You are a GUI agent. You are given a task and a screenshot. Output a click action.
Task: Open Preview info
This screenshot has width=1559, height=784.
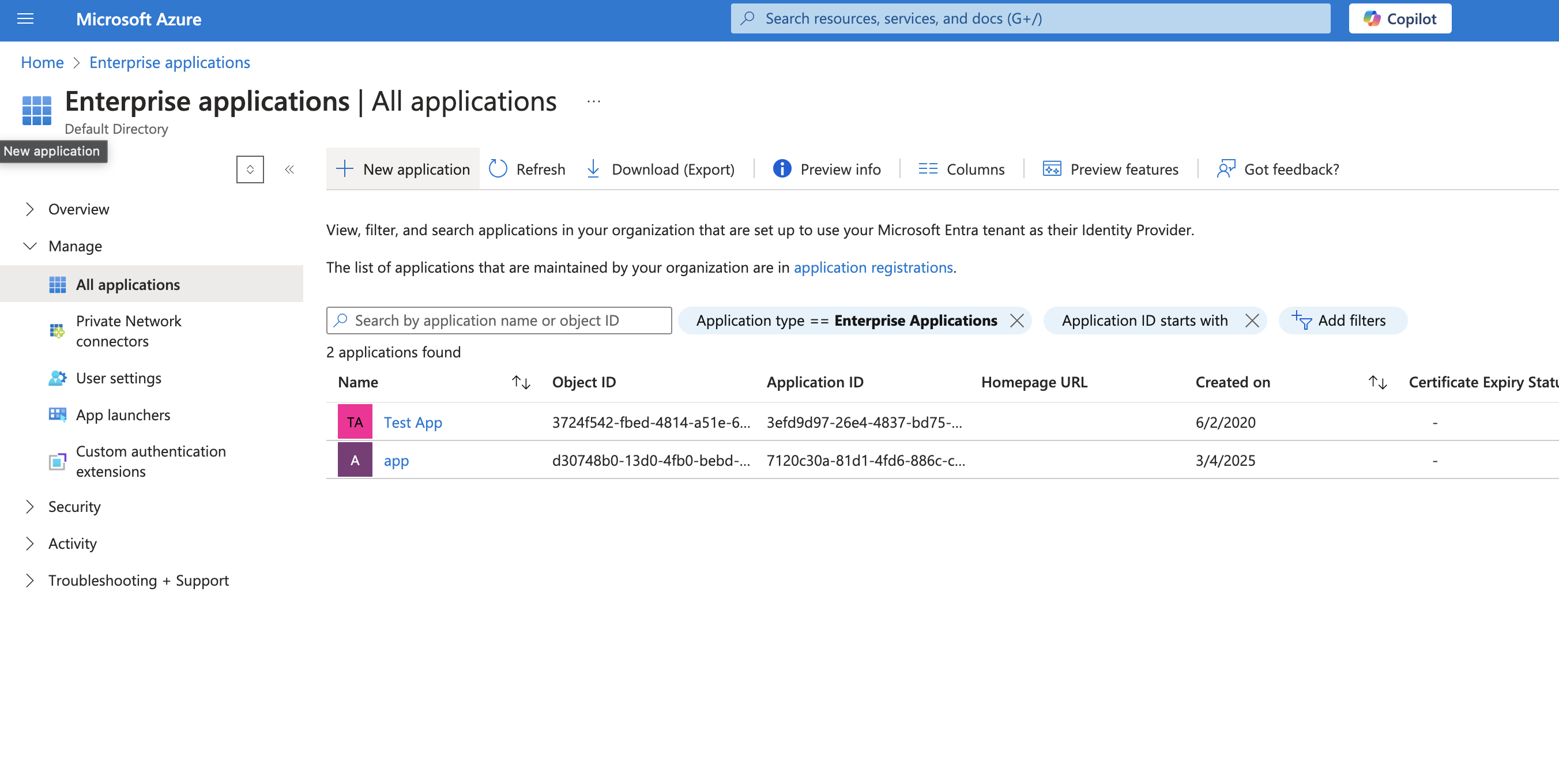(827, 169)
